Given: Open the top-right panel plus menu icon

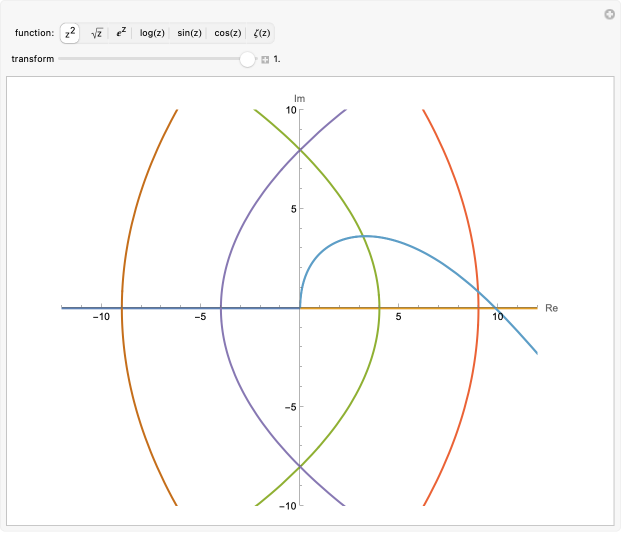Looking at the screenshot, I should (x=608, y=14).
